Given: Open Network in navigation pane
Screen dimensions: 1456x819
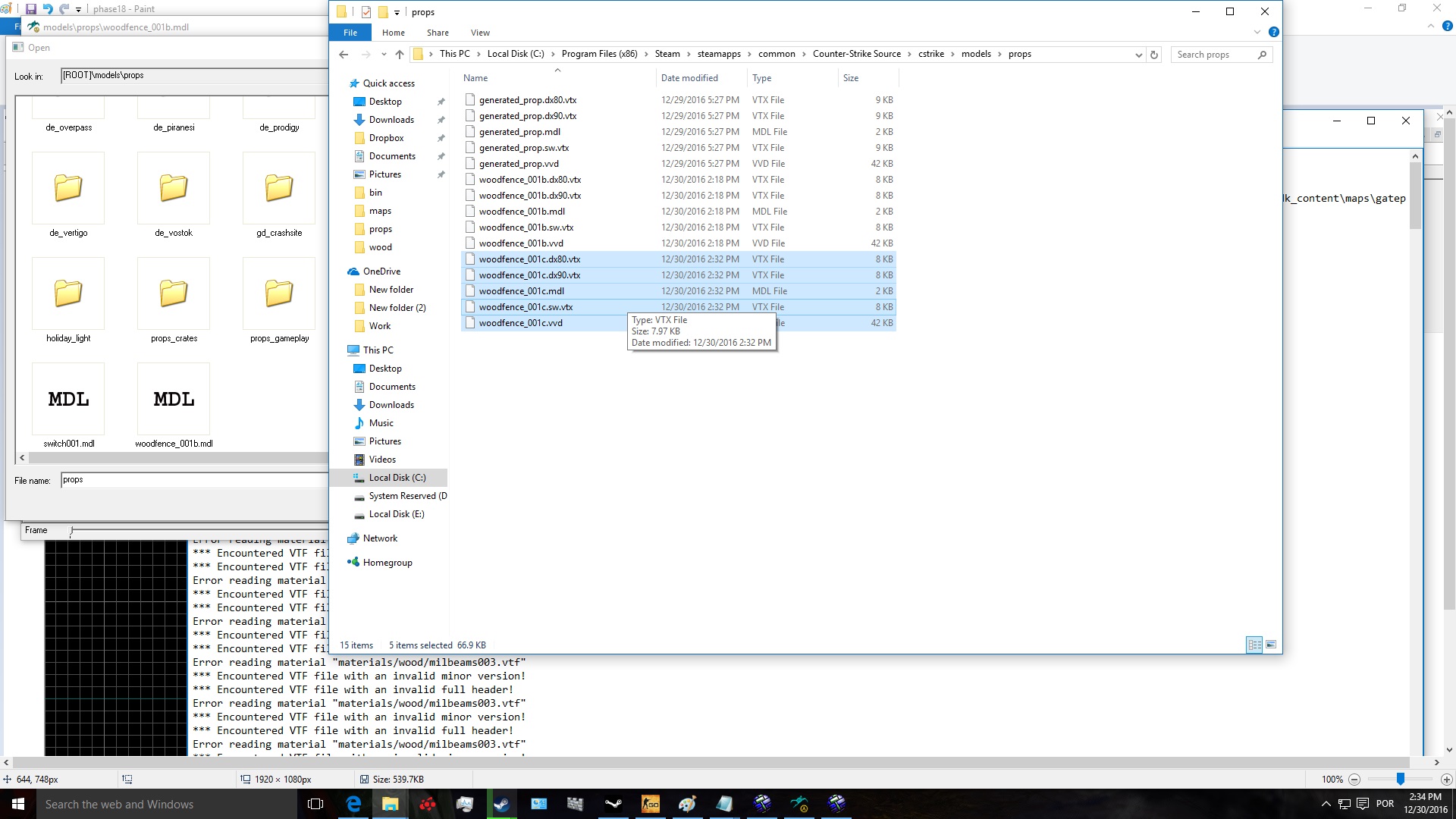Looking at the screenshot, I should pyautogui.click(x=380, y=538).
